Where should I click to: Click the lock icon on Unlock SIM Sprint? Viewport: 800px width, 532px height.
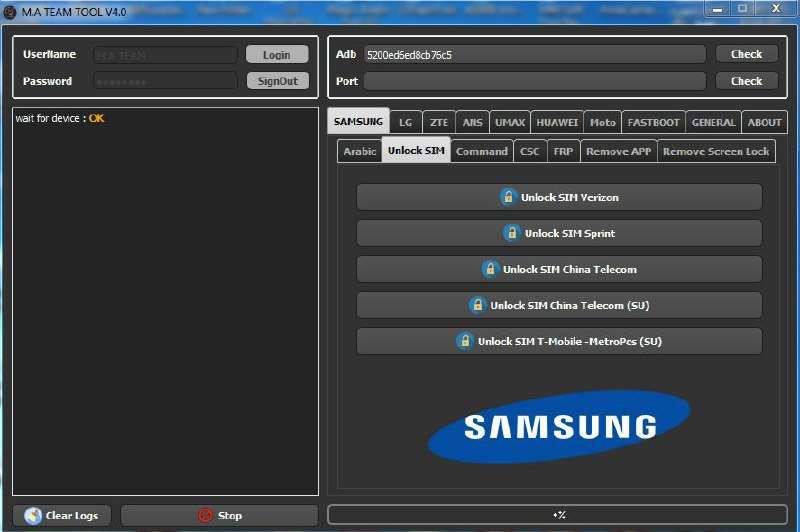coord(512,233)
